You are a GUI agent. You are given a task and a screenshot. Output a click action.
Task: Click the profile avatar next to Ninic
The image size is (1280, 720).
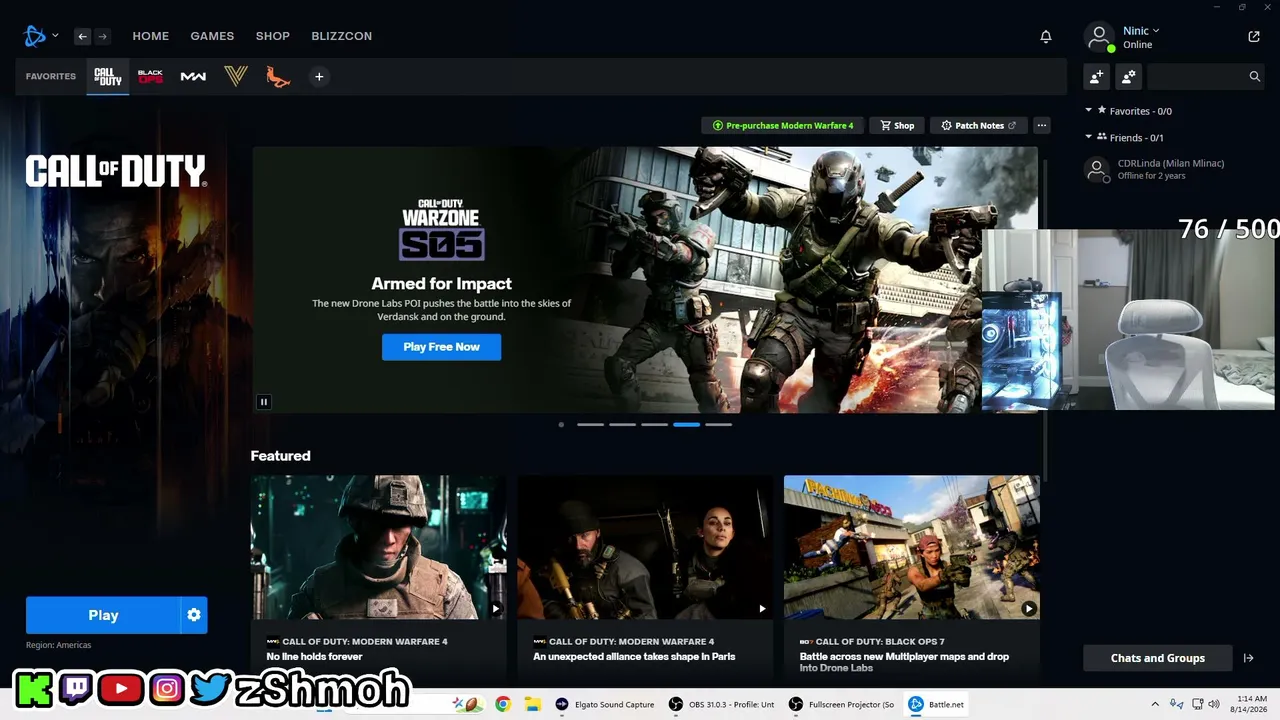tap(1099, 37)
